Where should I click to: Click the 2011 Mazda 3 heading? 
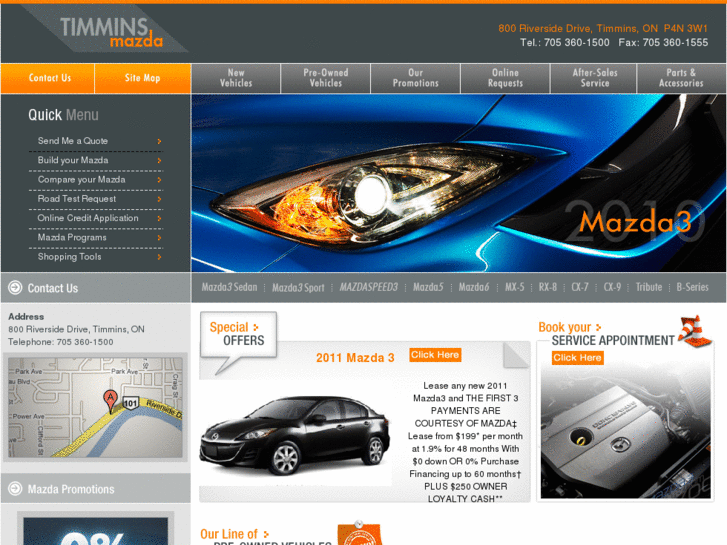pyautogui.click(x=355, y=358)
